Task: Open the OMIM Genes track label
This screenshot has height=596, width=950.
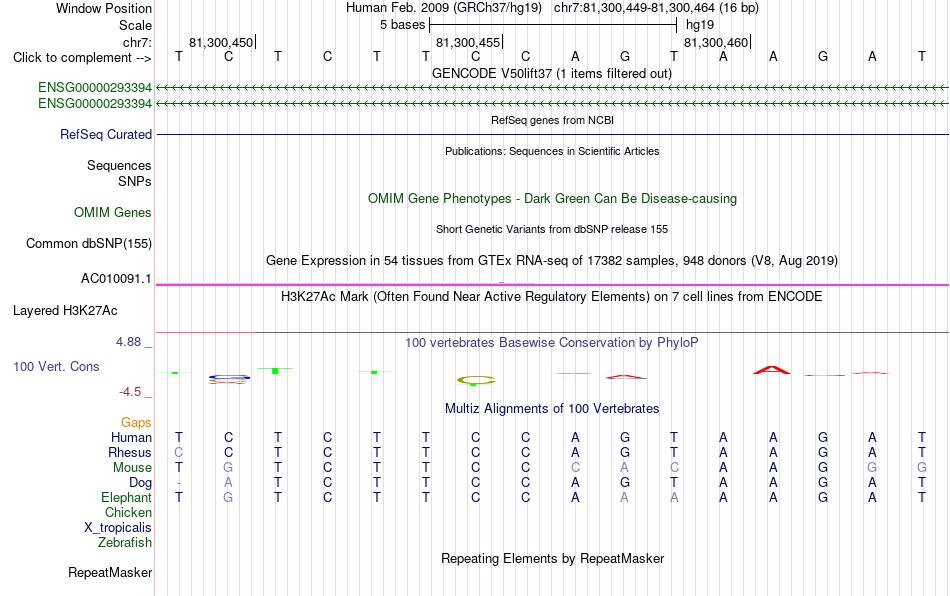Action: coord(113,213)
